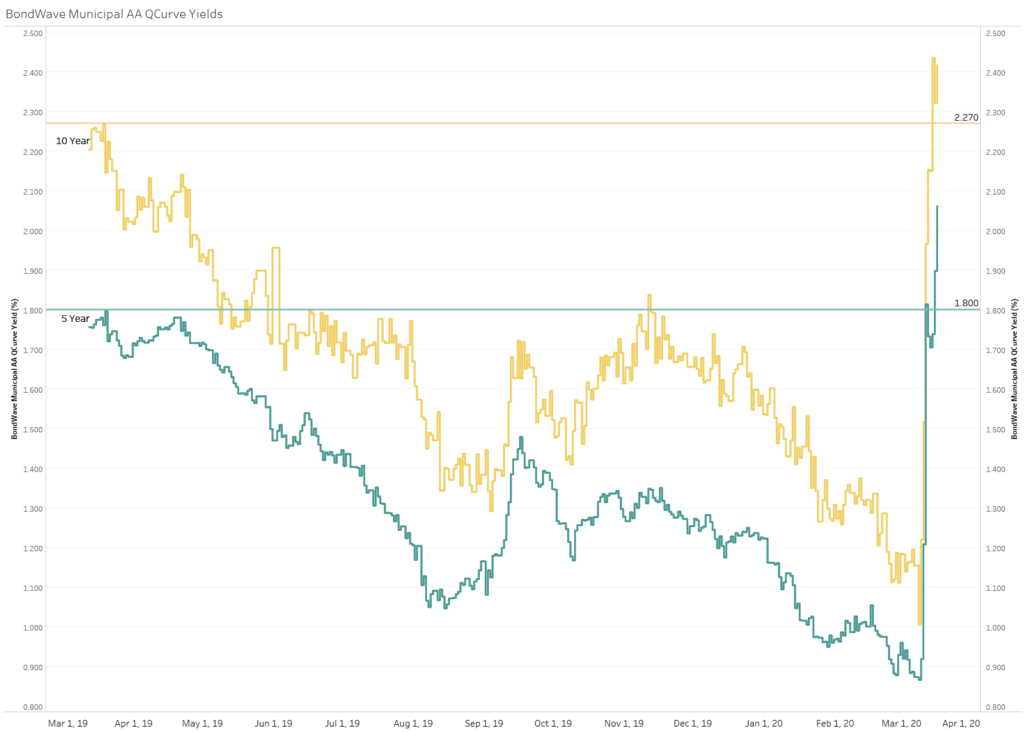
Task: Click the 1.500 tick on right axis
Action: [x=995, y=430]
